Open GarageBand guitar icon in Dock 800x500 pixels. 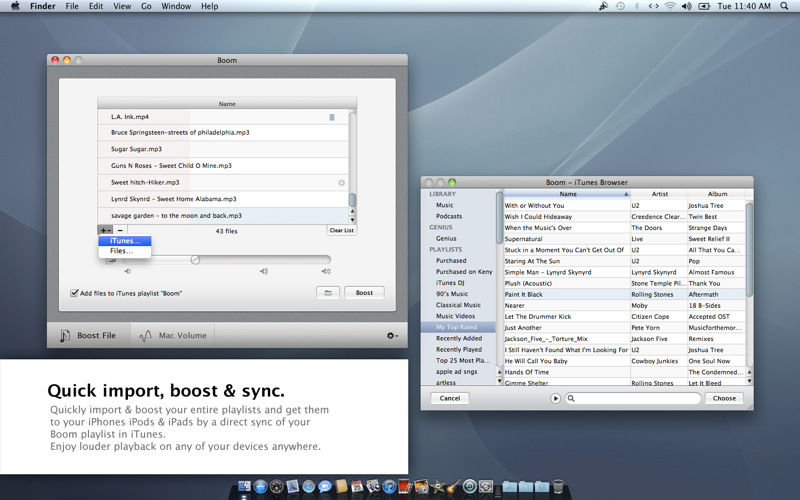point(453,486)
